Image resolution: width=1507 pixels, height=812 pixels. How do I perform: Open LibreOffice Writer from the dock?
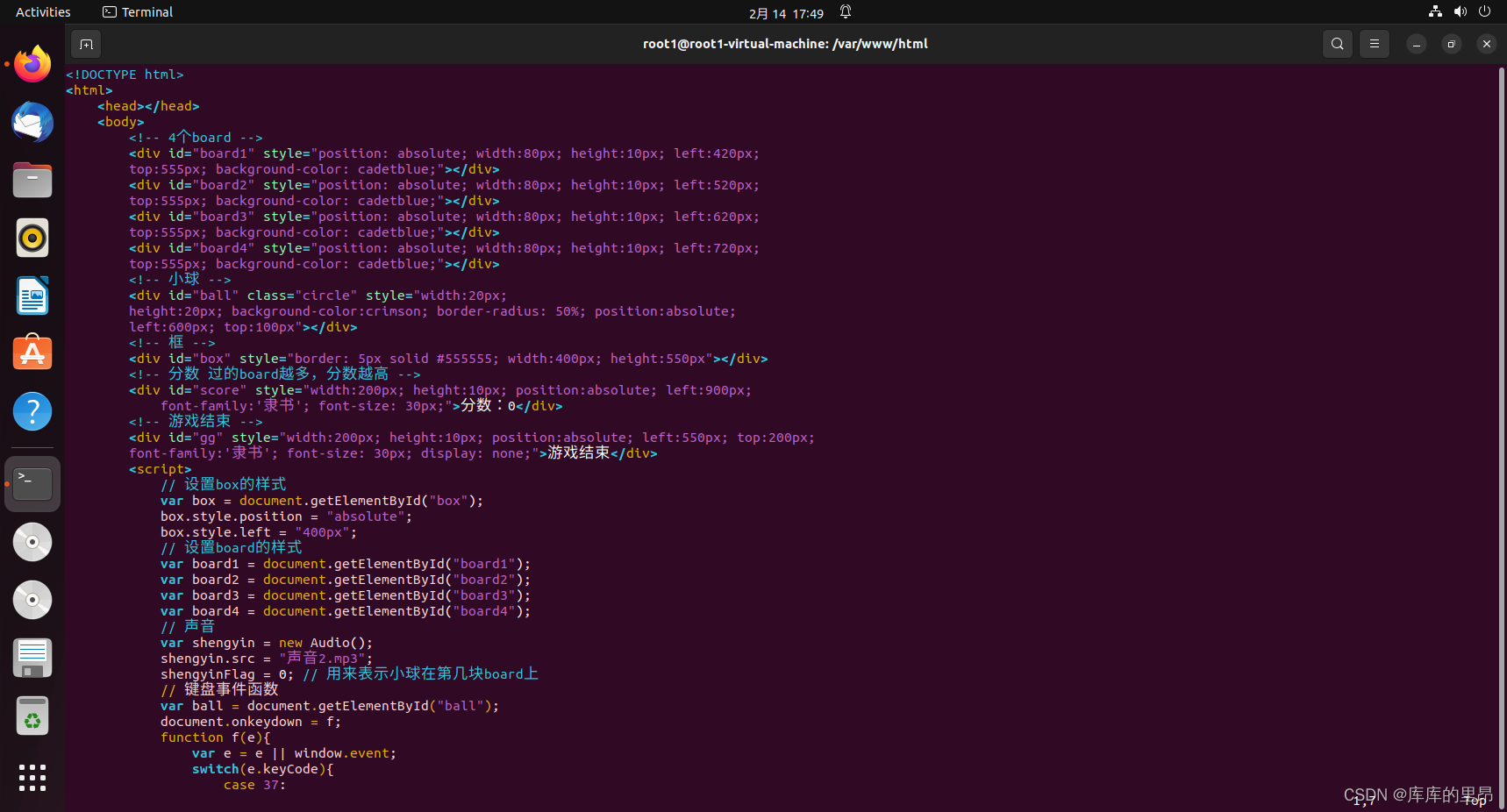(x=32, y=296)
